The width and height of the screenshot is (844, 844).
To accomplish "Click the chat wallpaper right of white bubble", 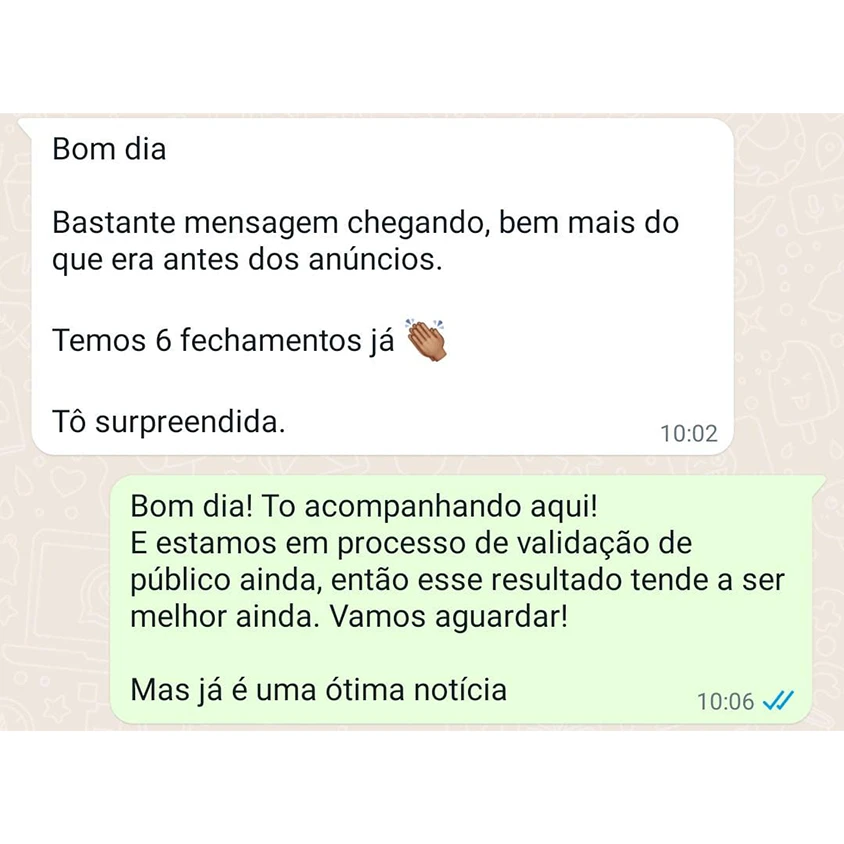I will (x=789, y=285).
